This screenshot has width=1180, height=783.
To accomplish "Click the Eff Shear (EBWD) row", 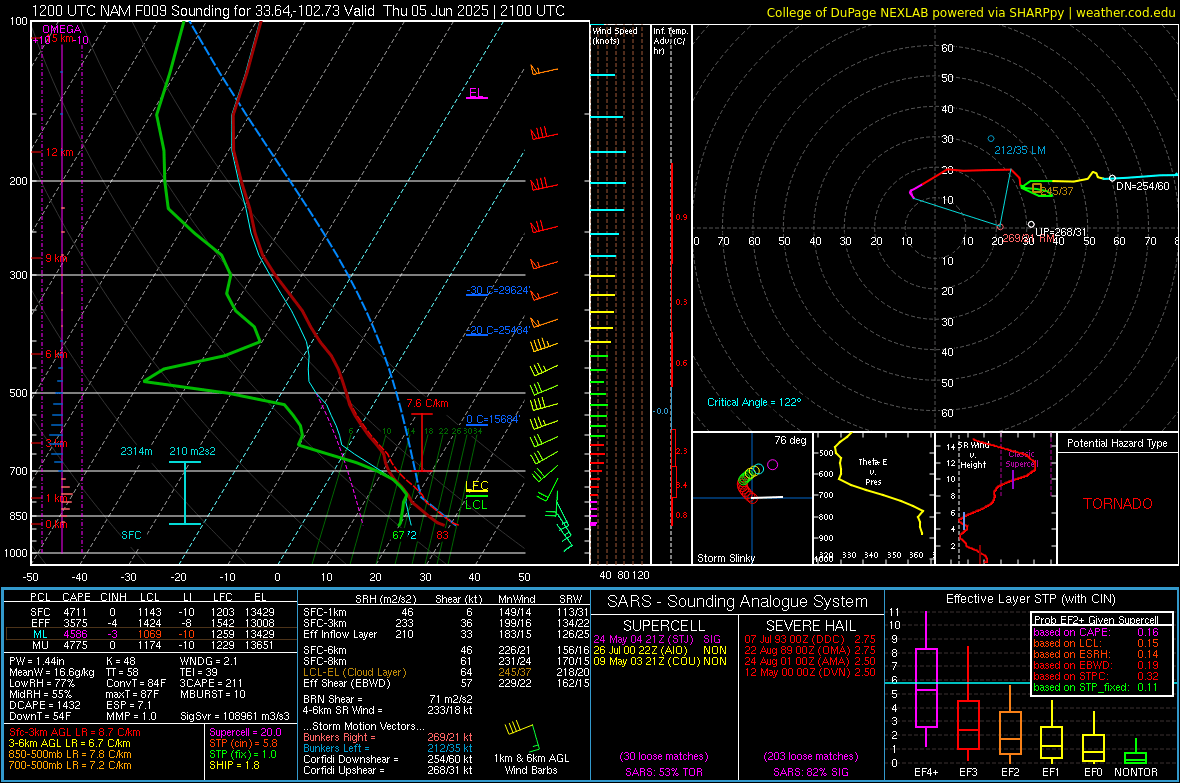I will [x=446, y=683].
